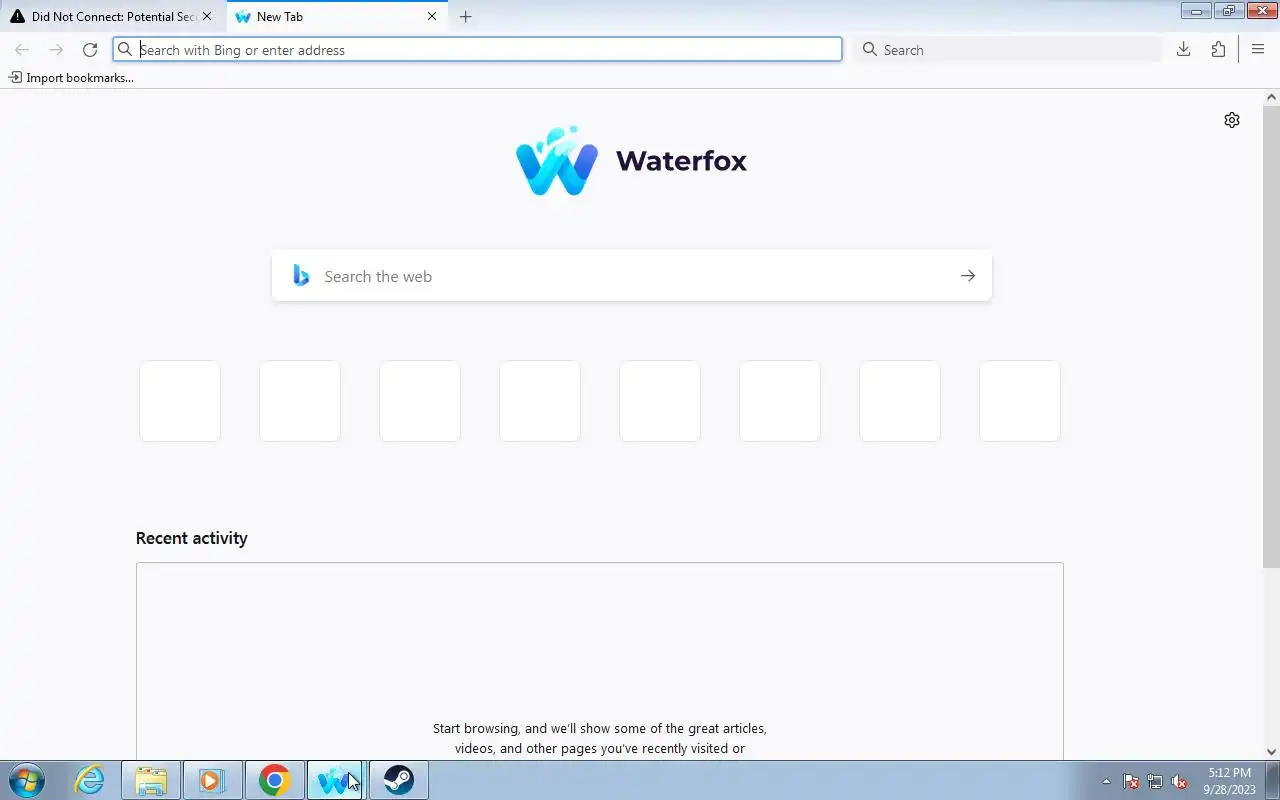This screenshot has height=800, width=1280.
Task: Open the first empty shortcut tile
Action: click(180, 401)
